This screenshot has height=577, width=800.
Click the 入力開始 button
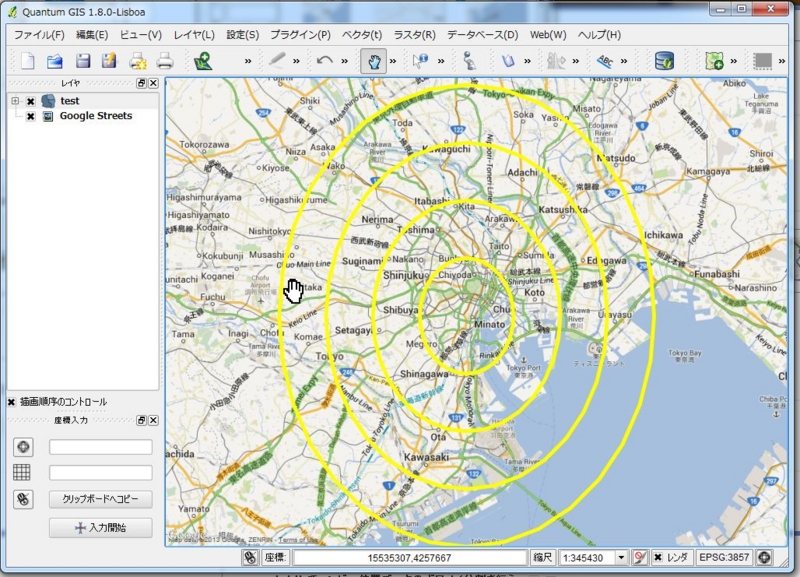[101, 528]
